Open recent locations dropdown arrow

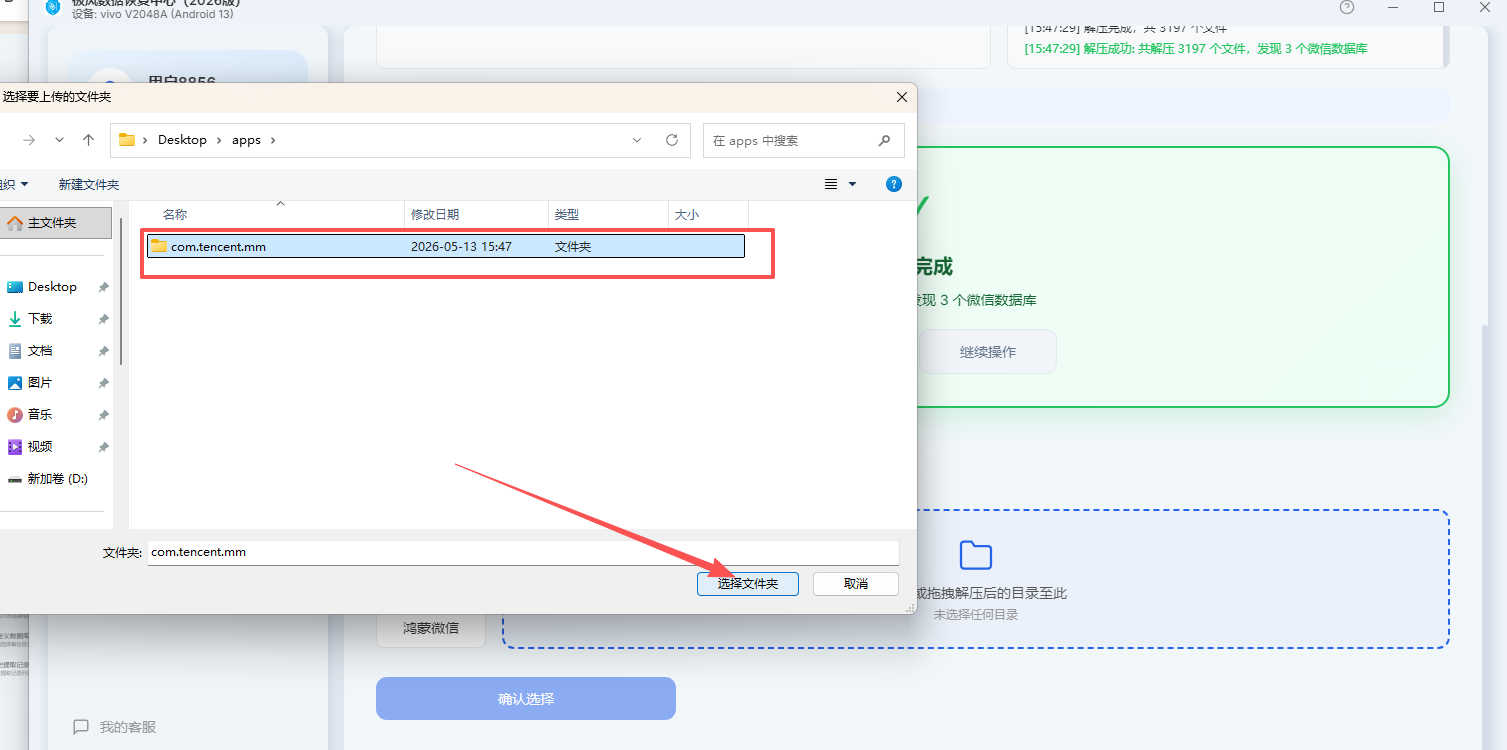coord(59,140)
